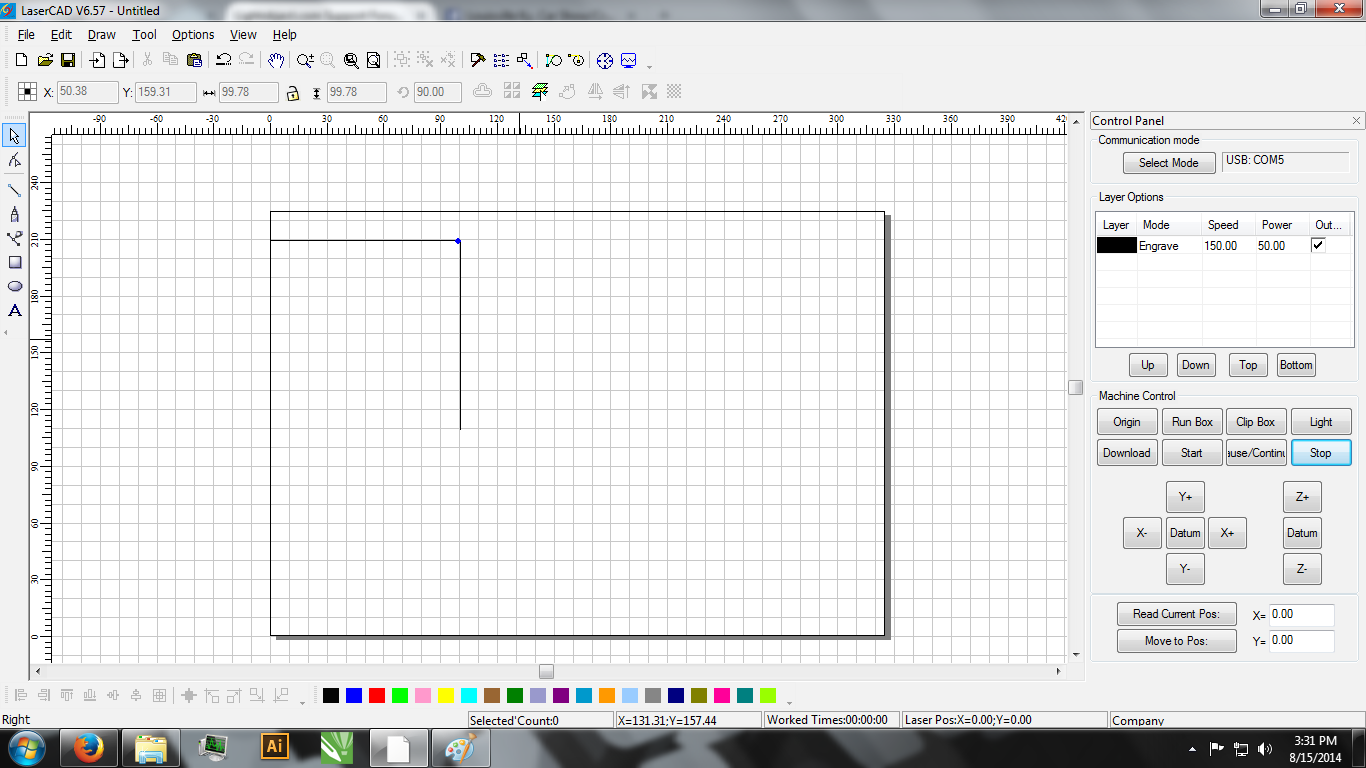Screen dimensions: 1366x768
Task: Click the Run Box button
Action: click(x=1192, y=422)
